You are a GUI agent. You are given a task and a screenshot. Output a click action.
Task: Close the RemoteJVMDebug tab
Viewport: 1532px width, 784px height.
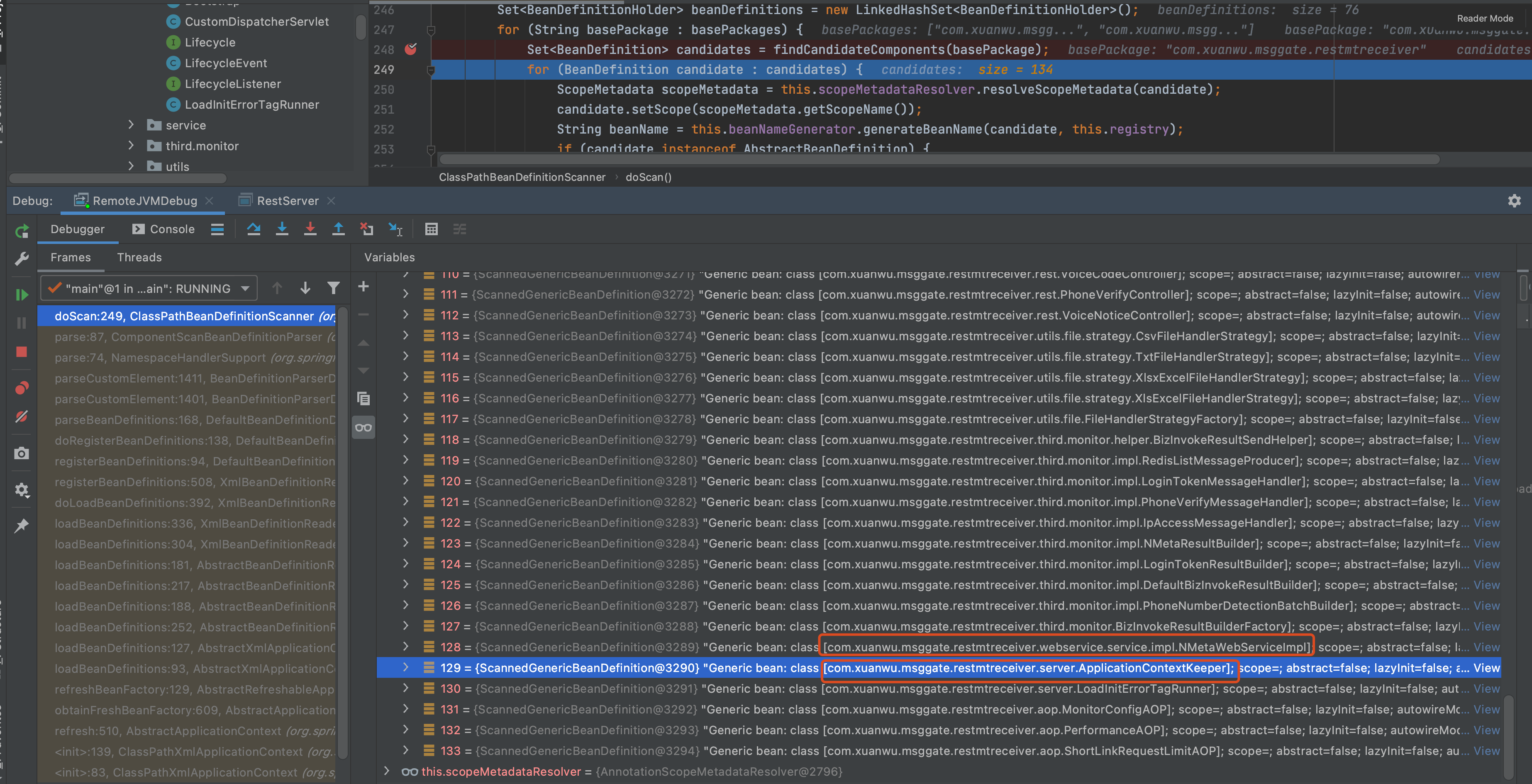[209, 201]
